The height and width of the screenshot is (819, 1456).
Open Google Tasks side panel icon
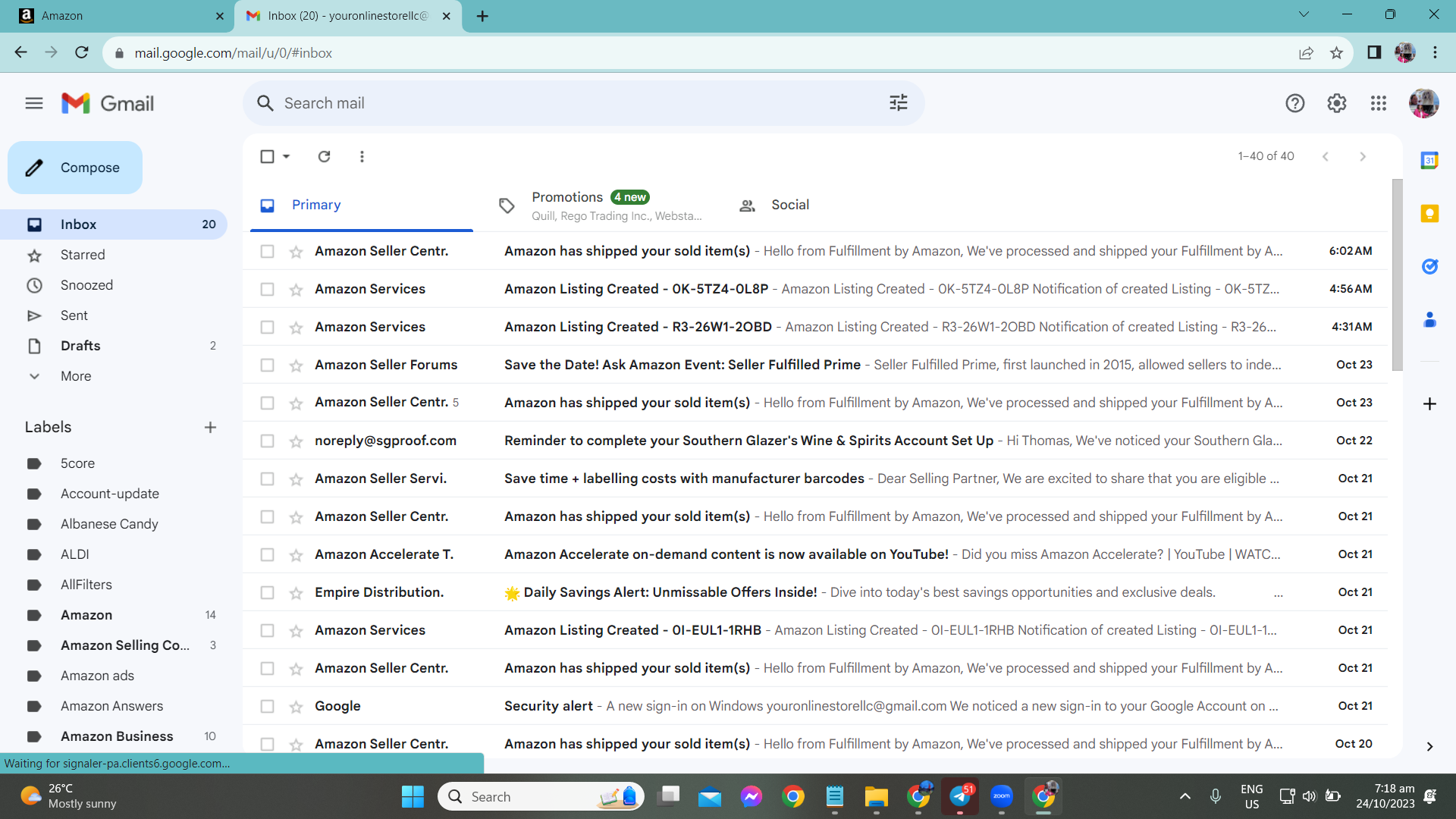point(1429,266)
